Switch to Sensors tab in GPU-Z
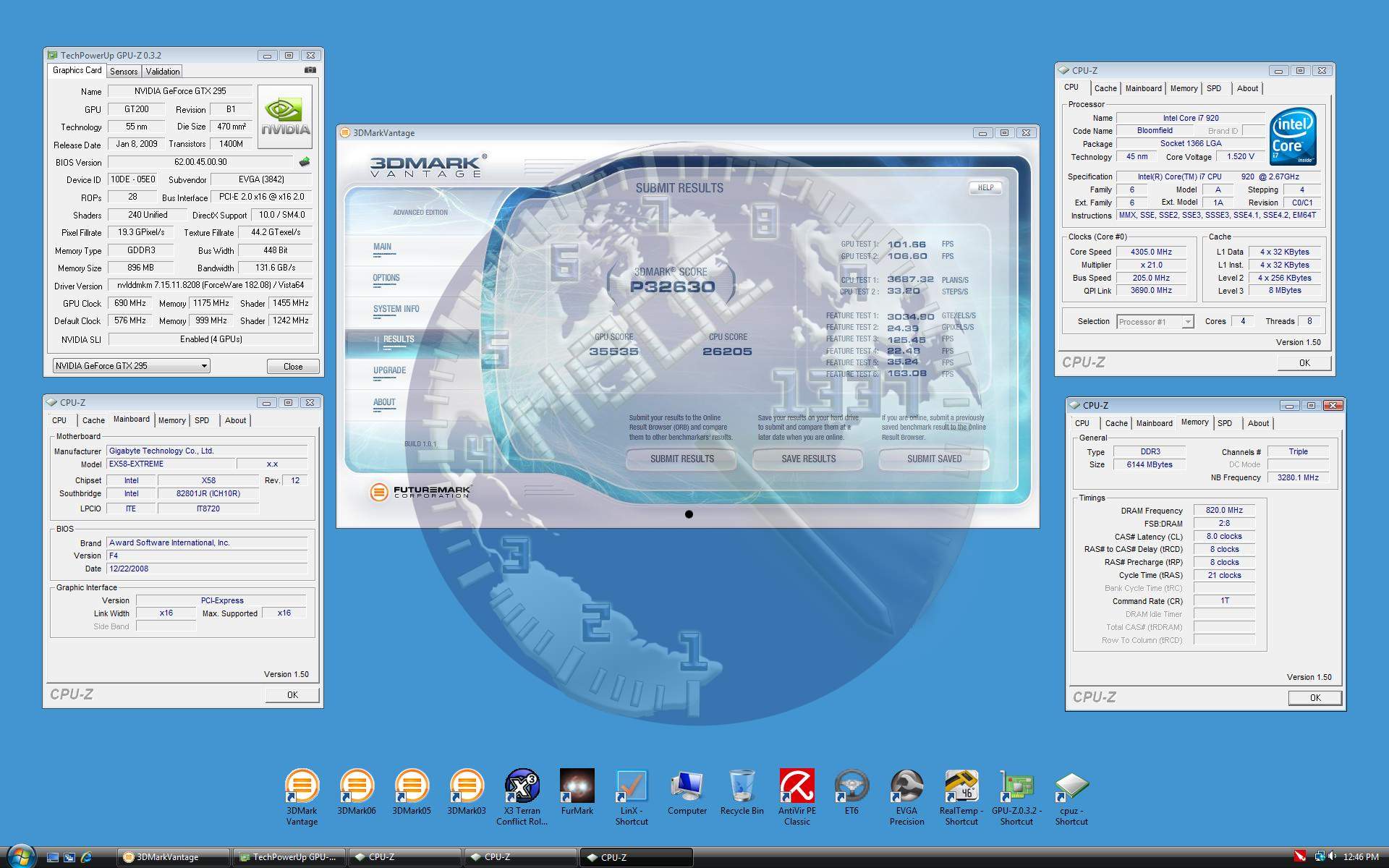This screenshot has width=1389, height=868. click(x=124, y=72)
